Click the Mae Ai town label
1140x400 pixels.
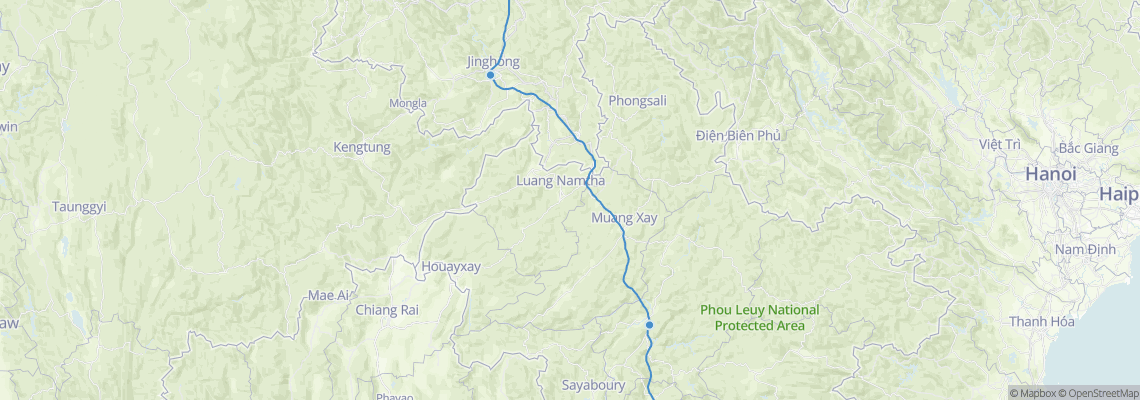pyautogui.click(x=329, y=295)
